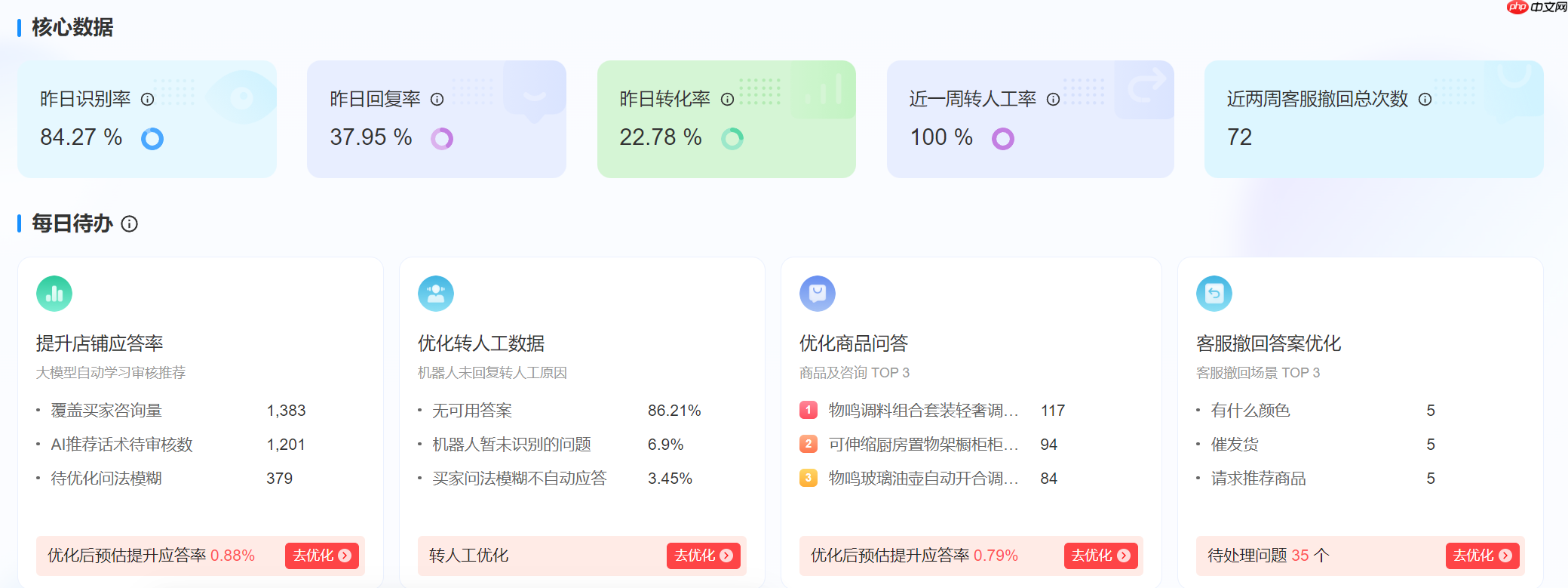Open top-ranked product 物鸣调料组合套装
1568x588 pixels.
(x=923, y=411)
